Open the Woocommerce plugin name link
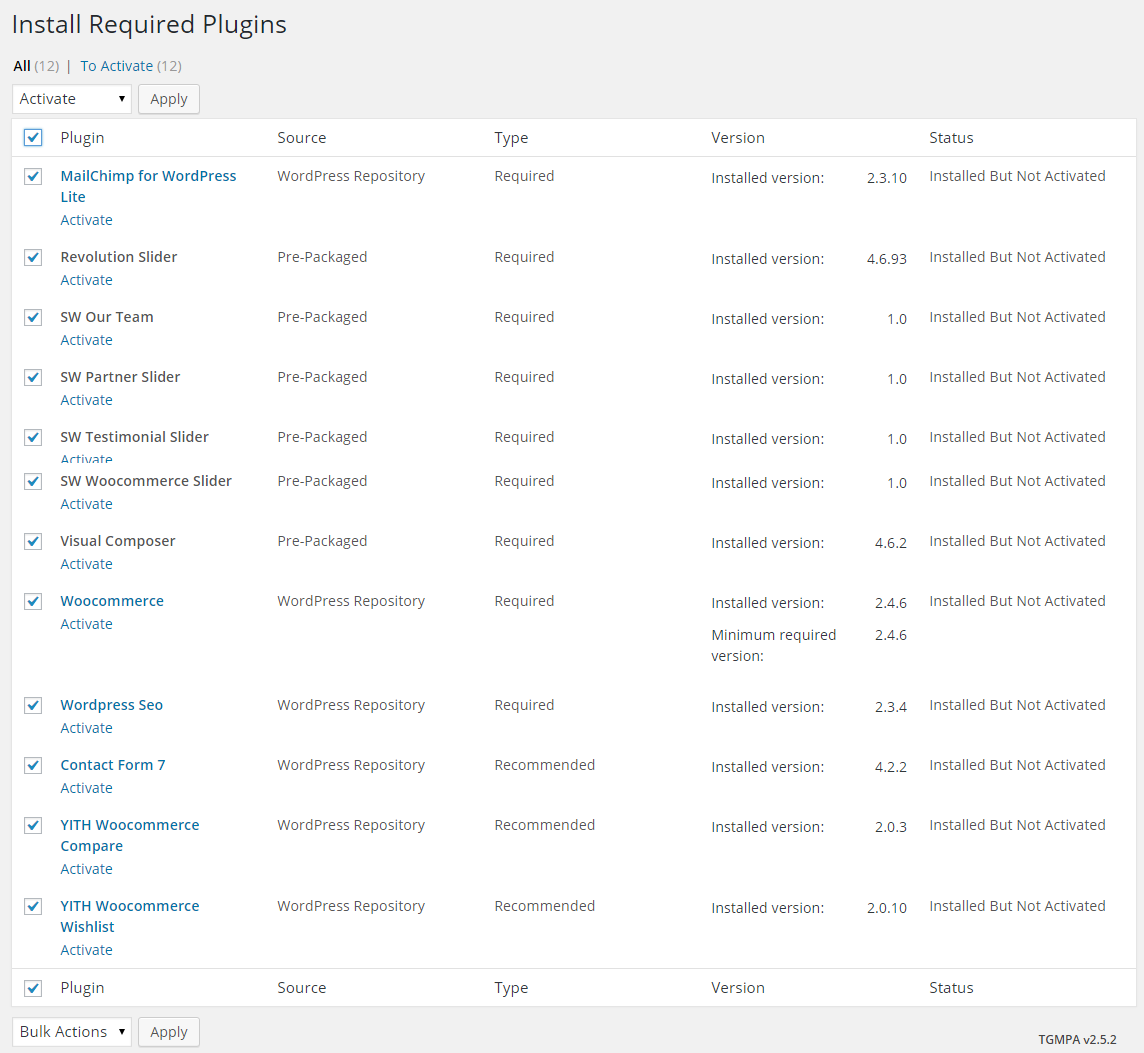 point(112,601)
